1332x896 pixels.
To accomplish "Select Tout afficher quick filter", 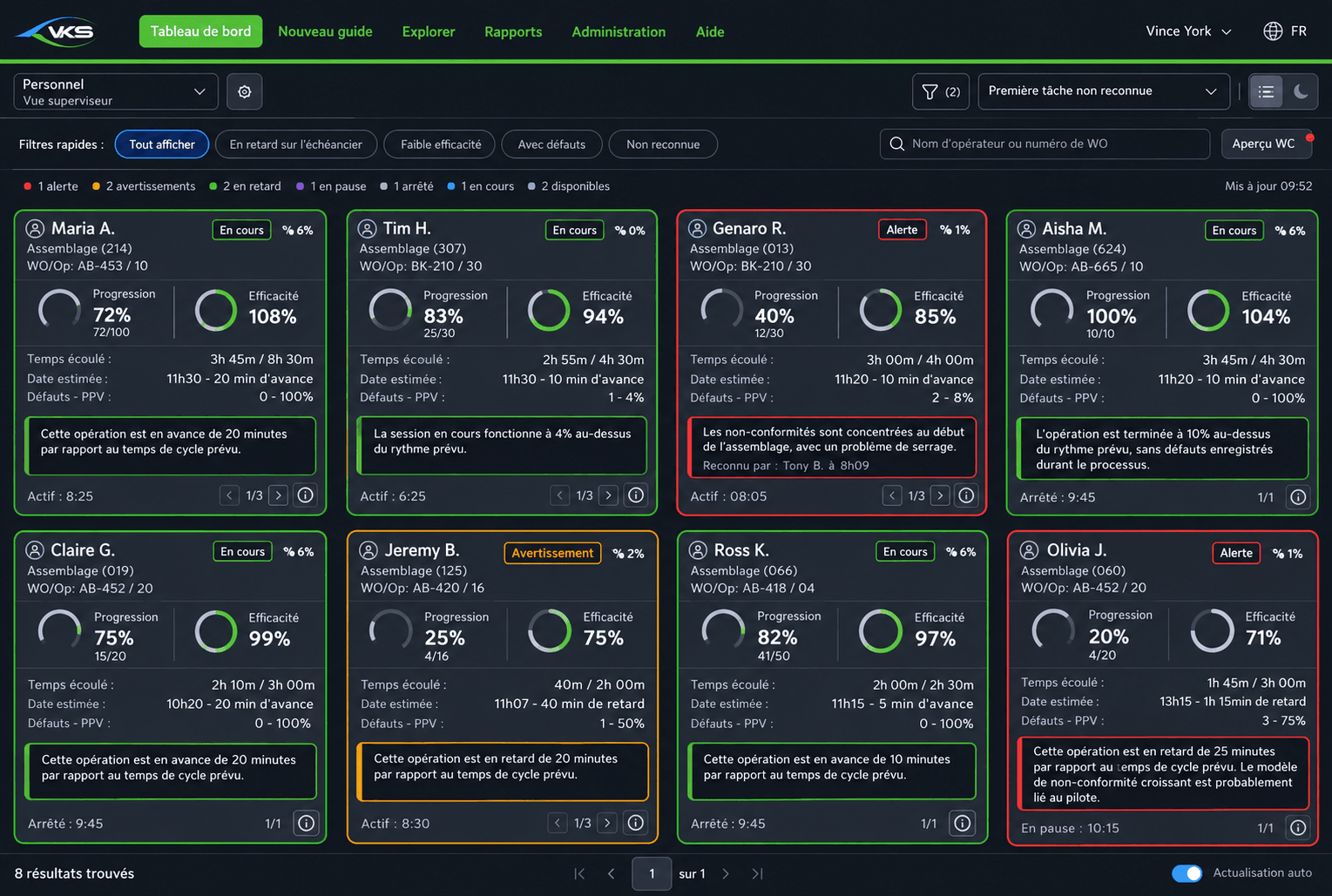I will (x=162, y=145).
